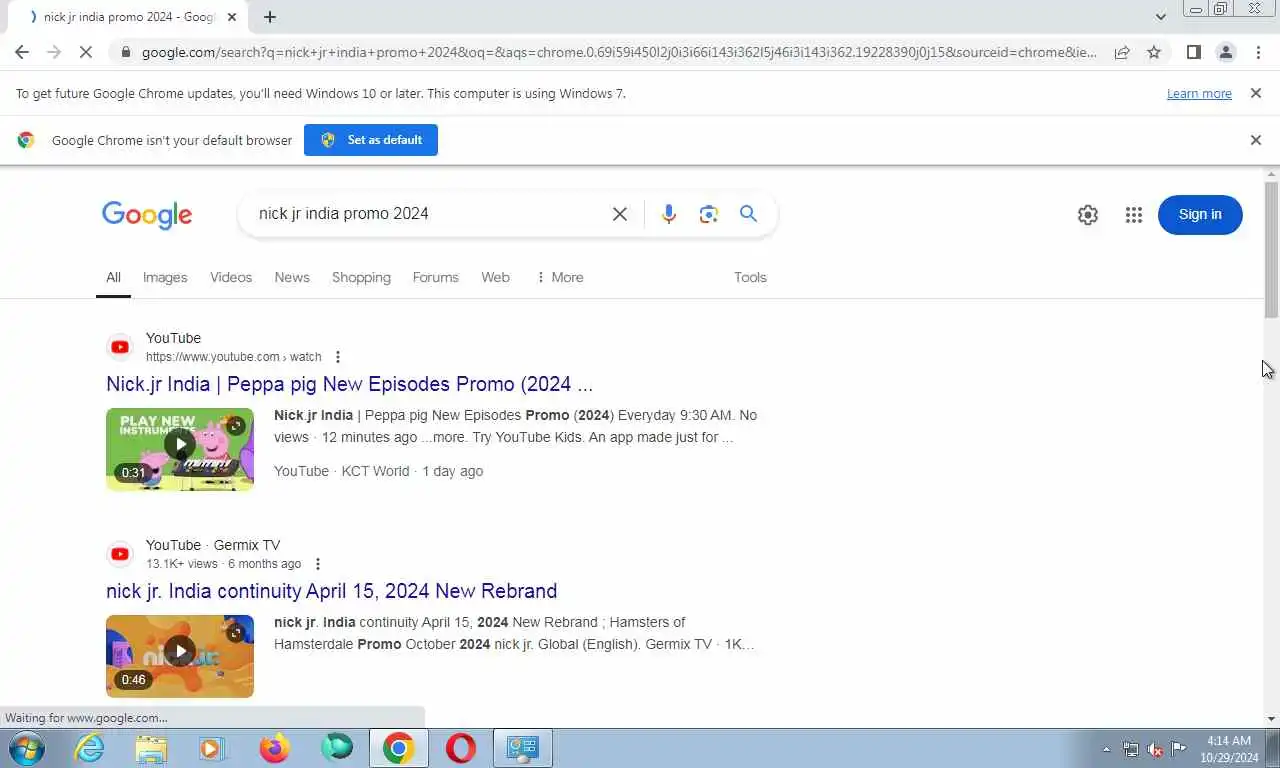This screenshot has height=768, width=1280.
Task: Follow the Learn more link
Action: pos(1199,93)
